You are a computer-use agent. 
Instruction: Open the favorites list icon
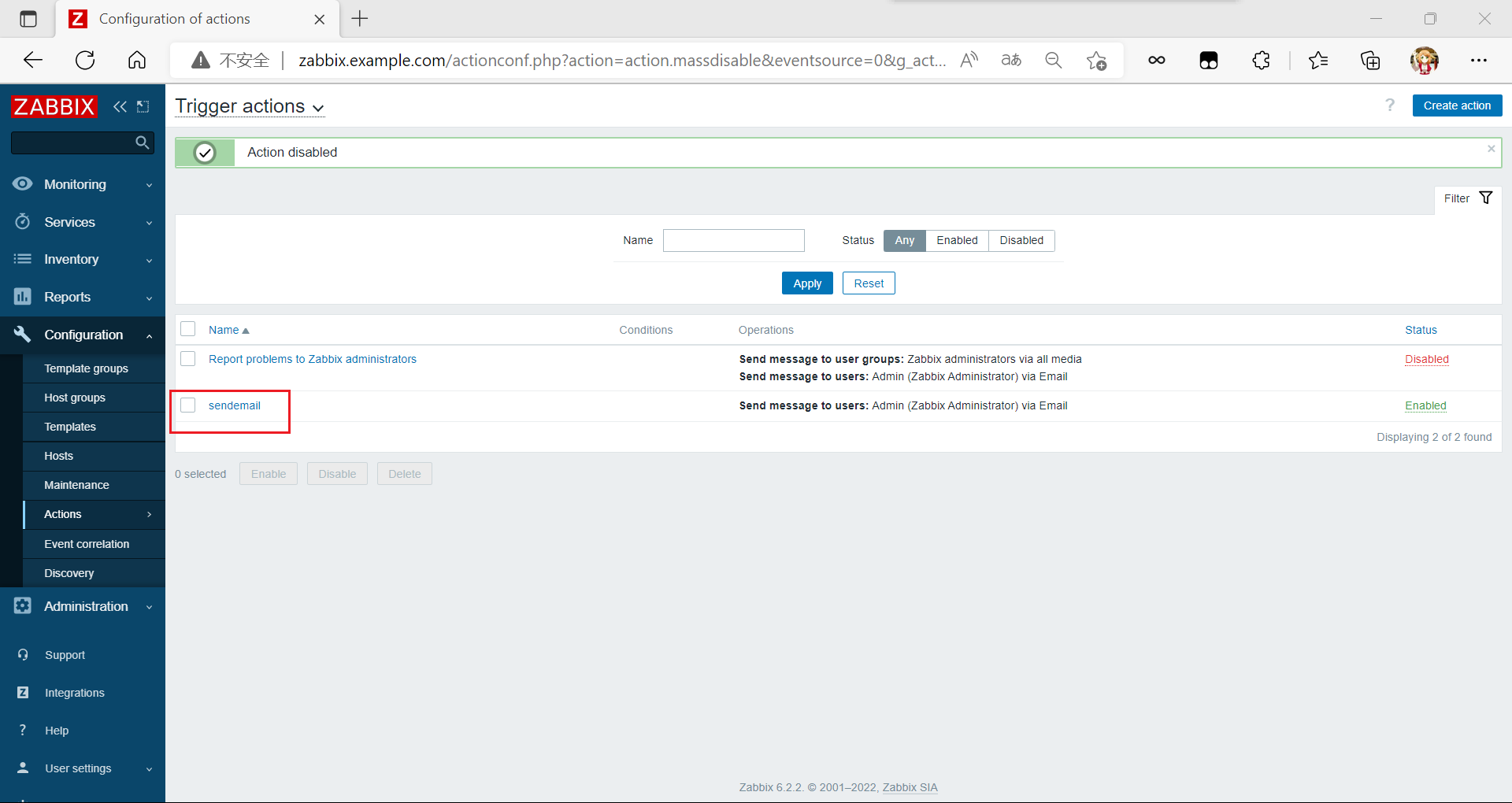click(1318, 60)
